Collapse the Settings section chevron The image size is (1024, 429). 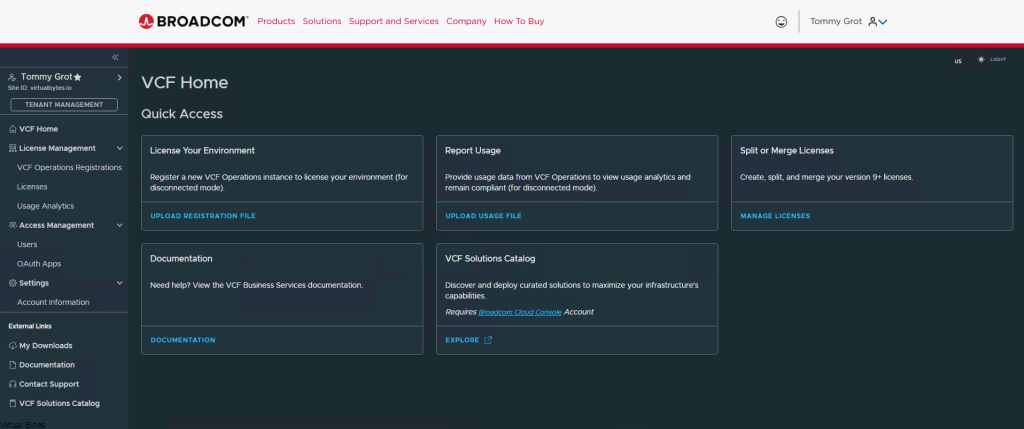120,283
